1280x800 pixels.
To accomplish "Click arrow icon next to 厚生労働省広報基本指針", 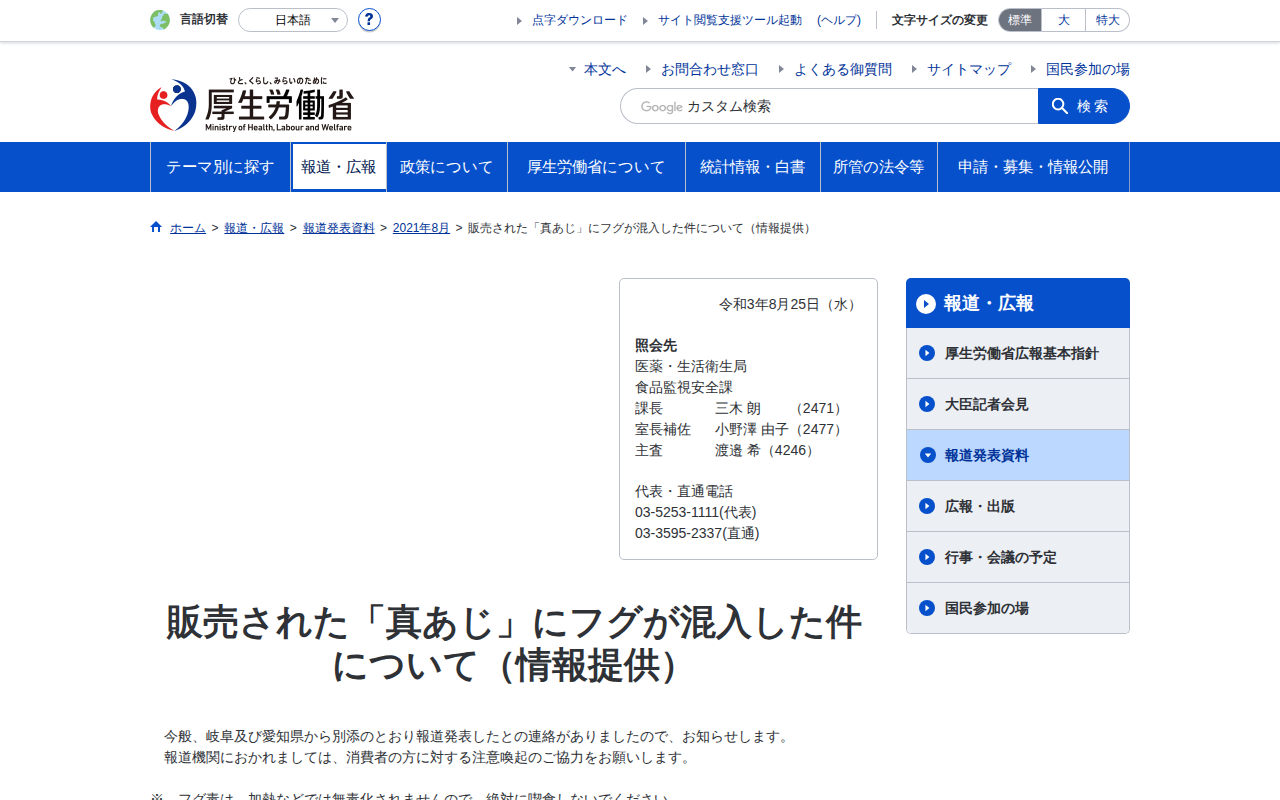I will click(927, 353).
